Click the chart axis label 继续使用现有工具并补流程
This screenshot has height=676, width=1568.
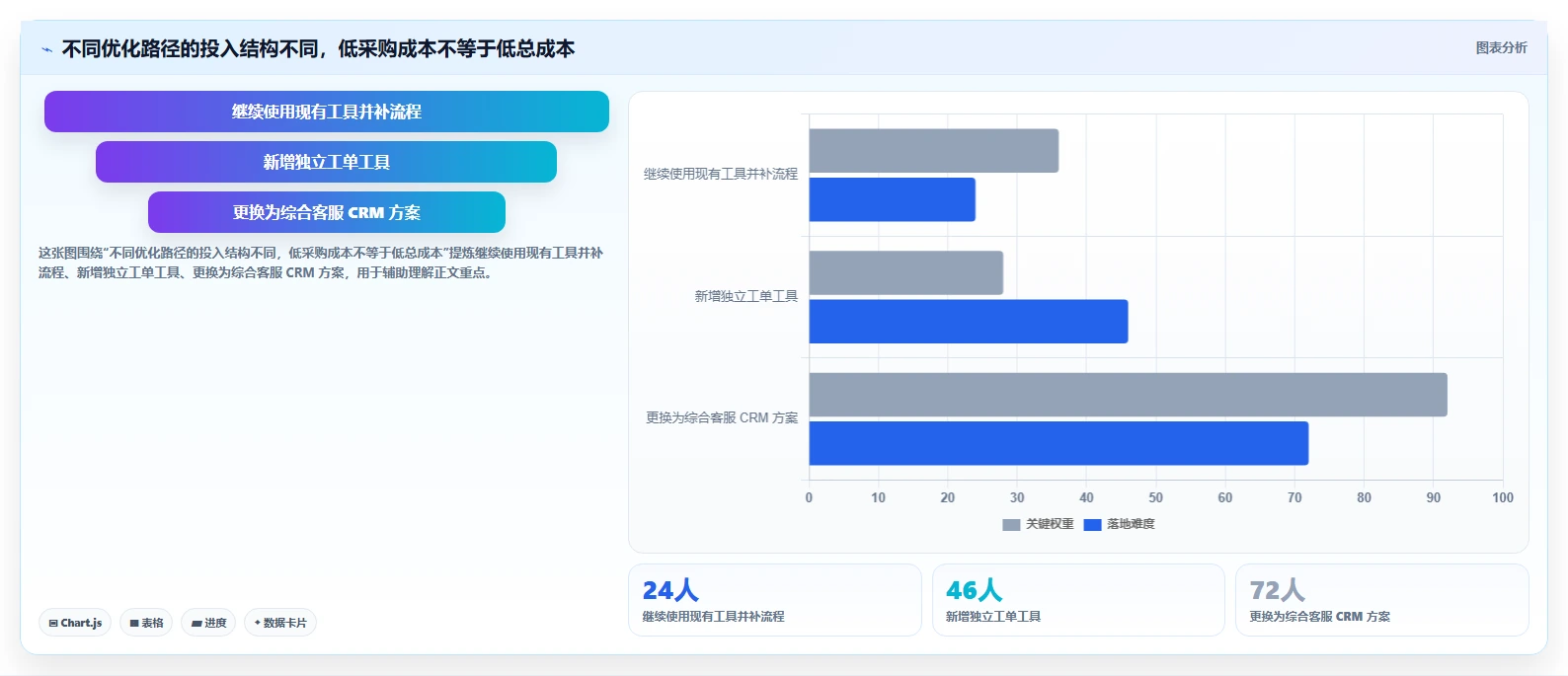[x=721, y=174]
